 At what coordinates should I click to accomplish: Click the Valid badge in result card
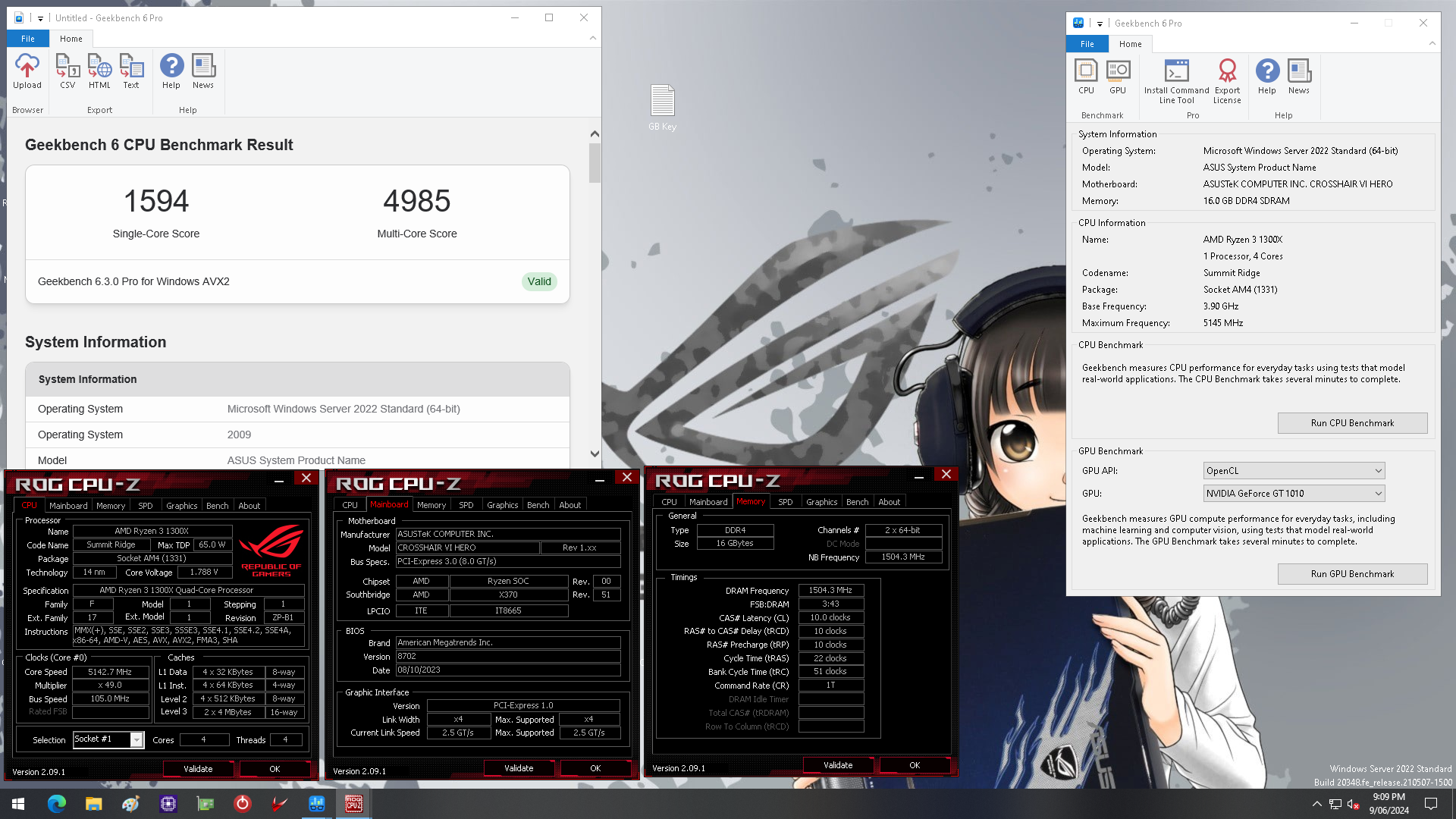click(x=539, y=281)
